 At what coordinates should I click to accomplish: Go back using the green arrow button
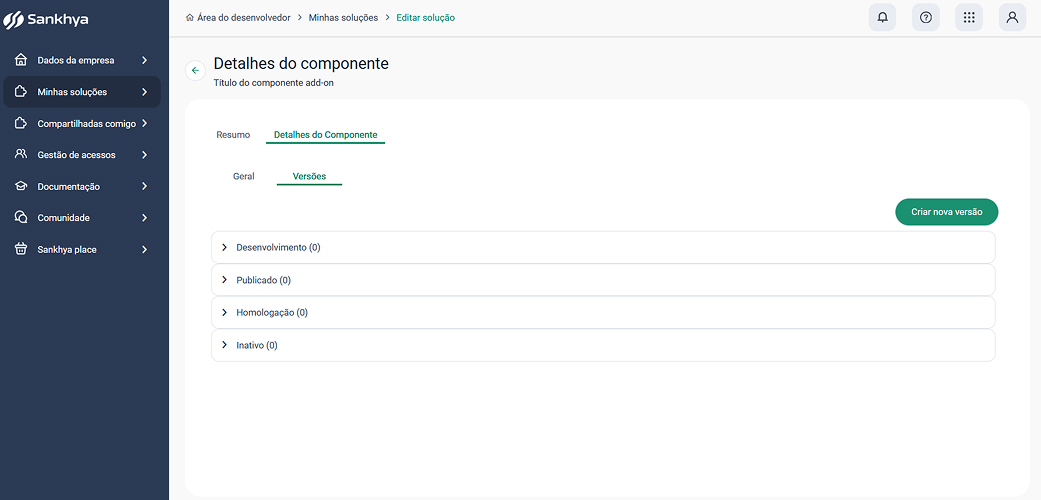[x=195, y=70]
